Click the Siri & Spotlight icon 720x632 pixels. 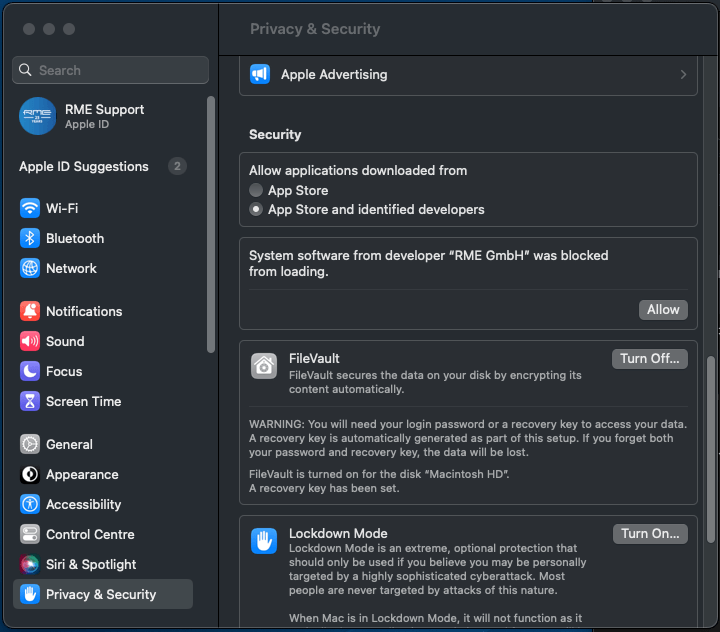click(x=30, y=564)
